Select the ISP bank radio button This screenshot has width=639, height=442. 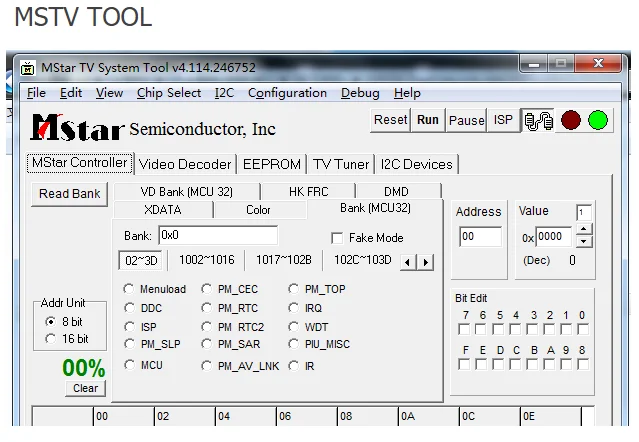(129, 327)
